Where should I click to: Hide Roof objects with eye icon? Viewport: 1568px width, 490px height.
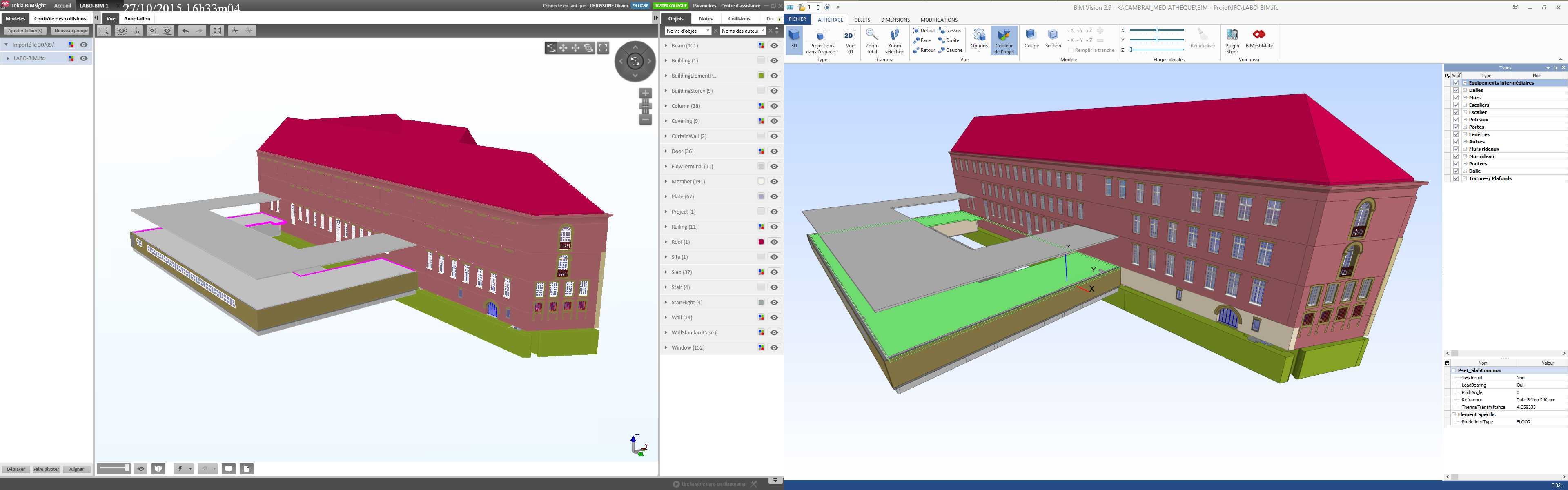(774, 242)
